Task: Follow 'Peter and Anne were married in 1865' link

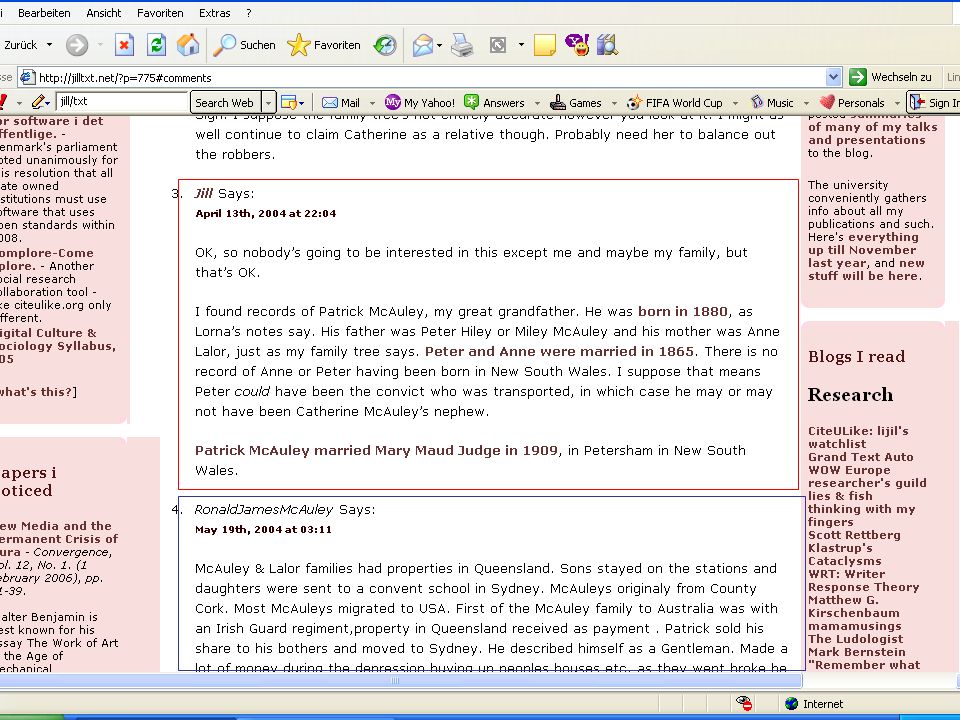Action: pyautogui.click(x=560, y=351)
